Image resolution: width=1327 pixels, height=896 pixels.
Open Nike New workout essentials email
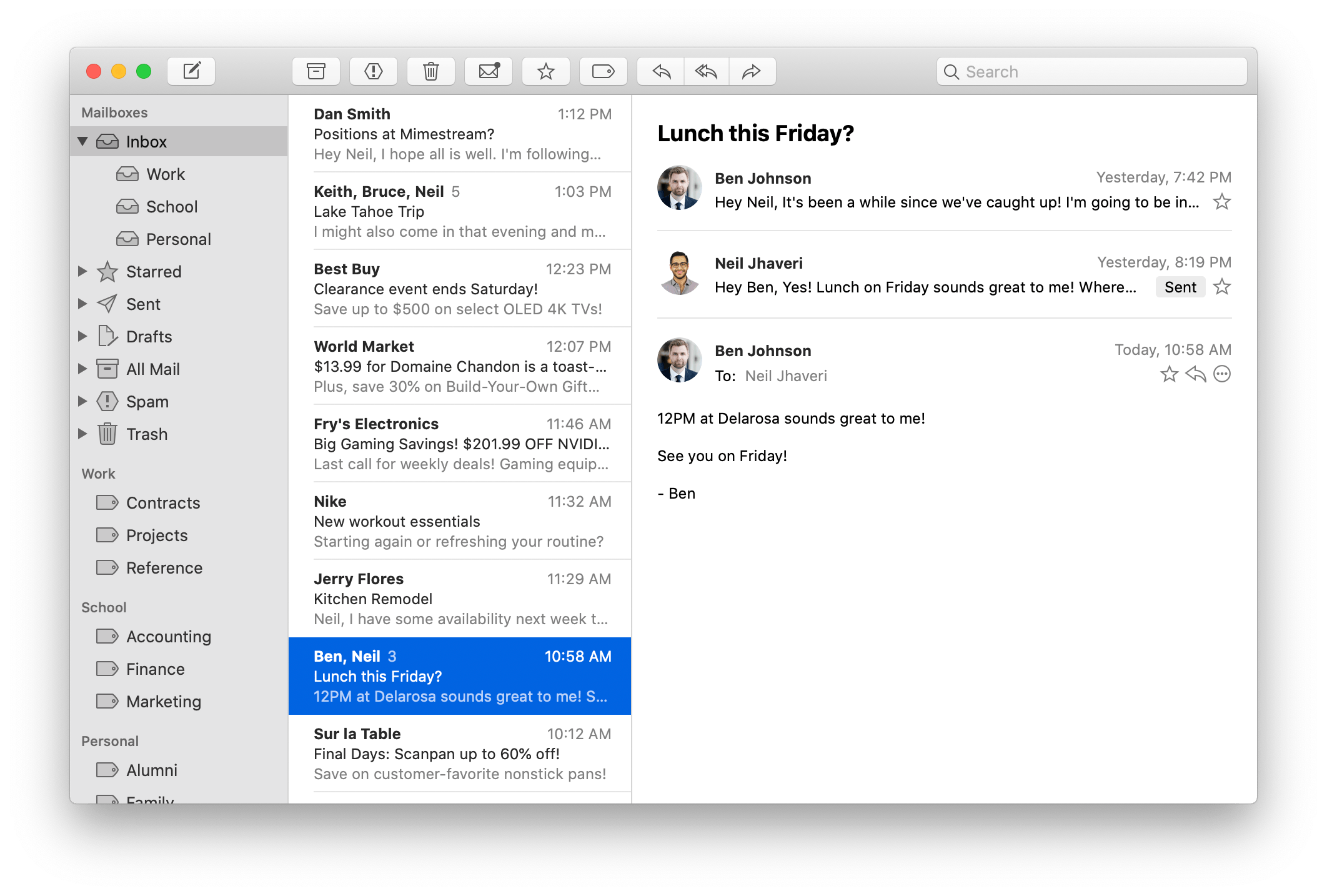click(x=460, y=521)
